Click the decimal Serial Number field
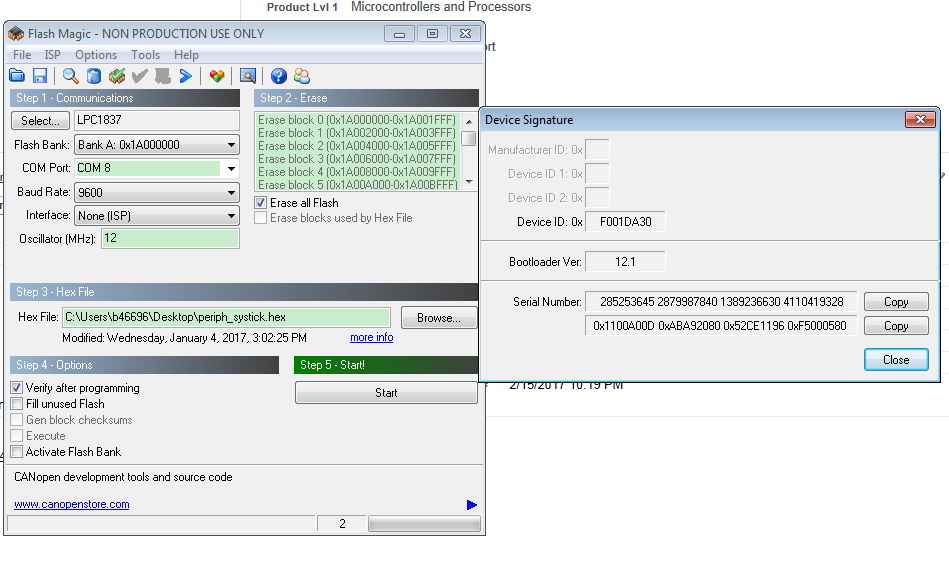This screenshot has height=561, width=949. tap(721, 301)
